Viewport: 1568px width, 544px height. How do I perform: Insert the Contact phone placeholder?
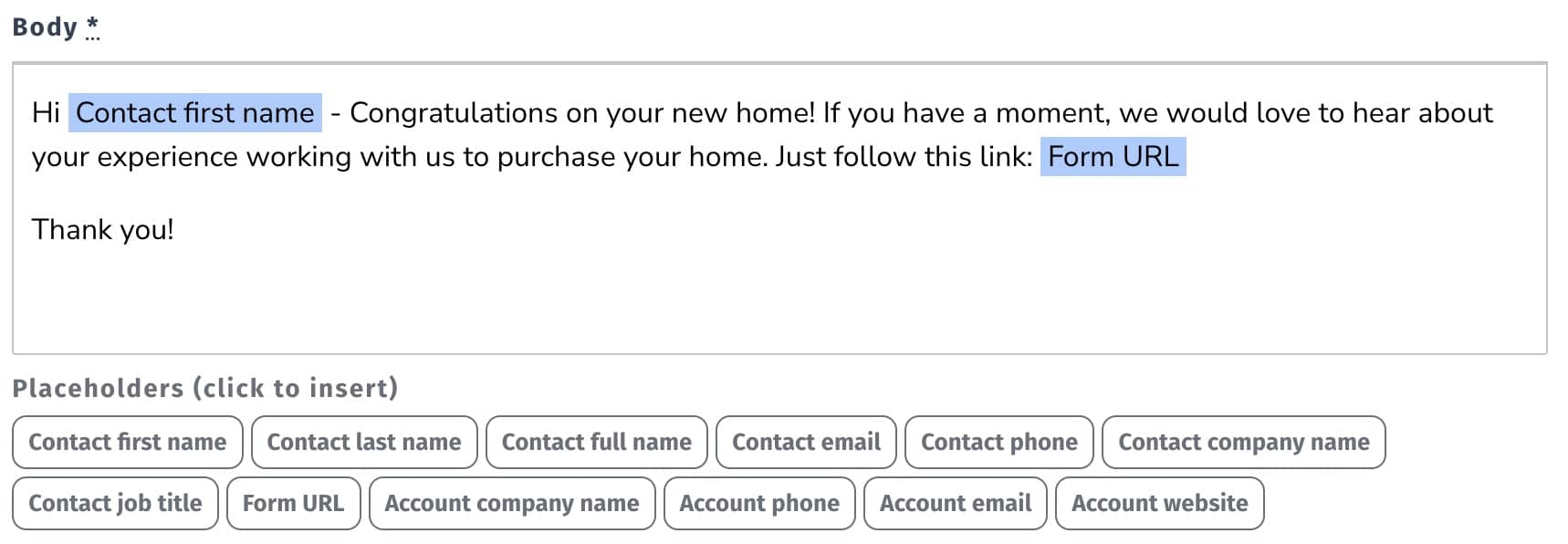click(998, 443)
